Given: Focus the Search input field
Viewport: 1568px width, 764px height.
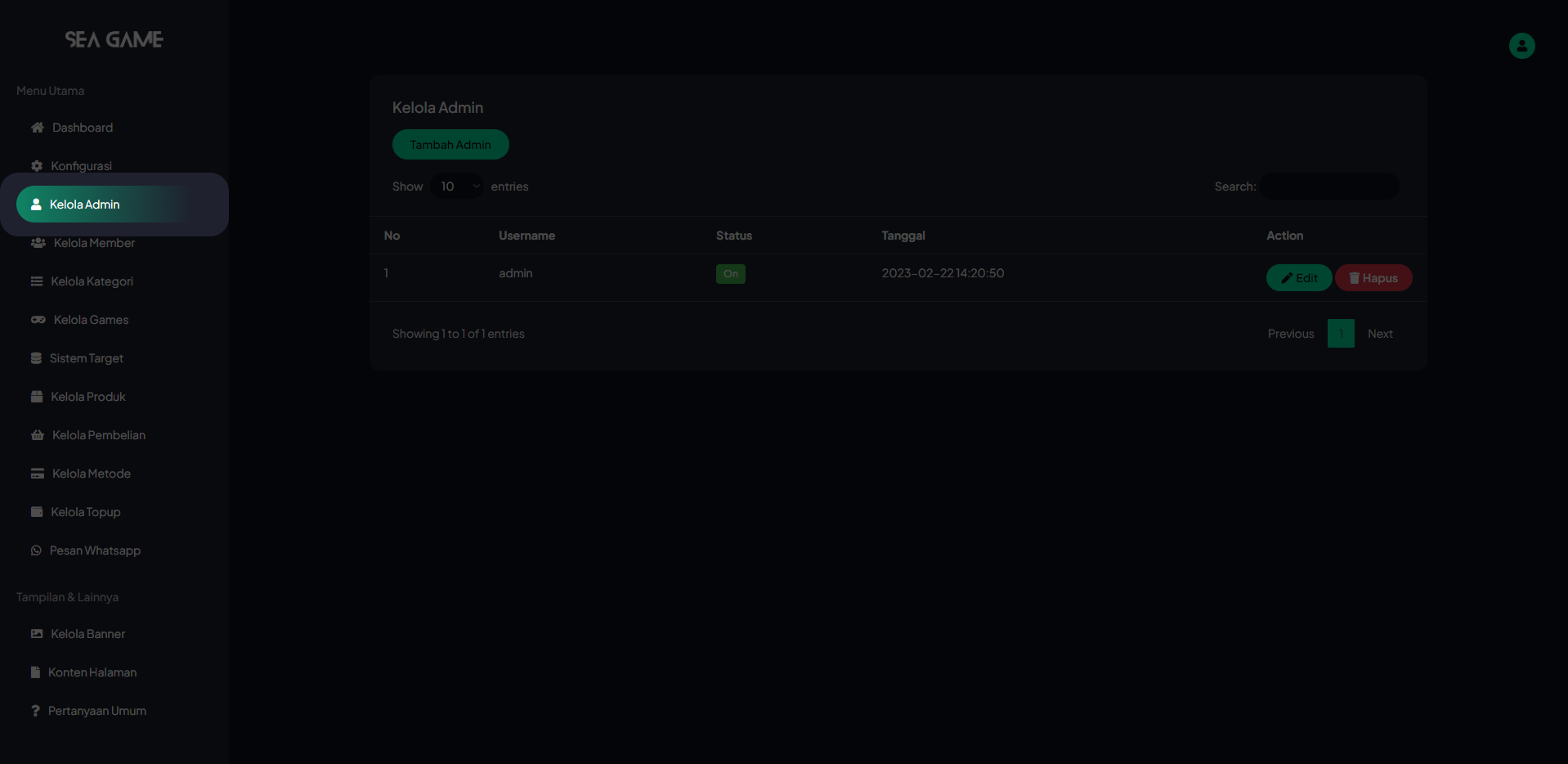Looking at the screenshot, I should click(1329, 187).
